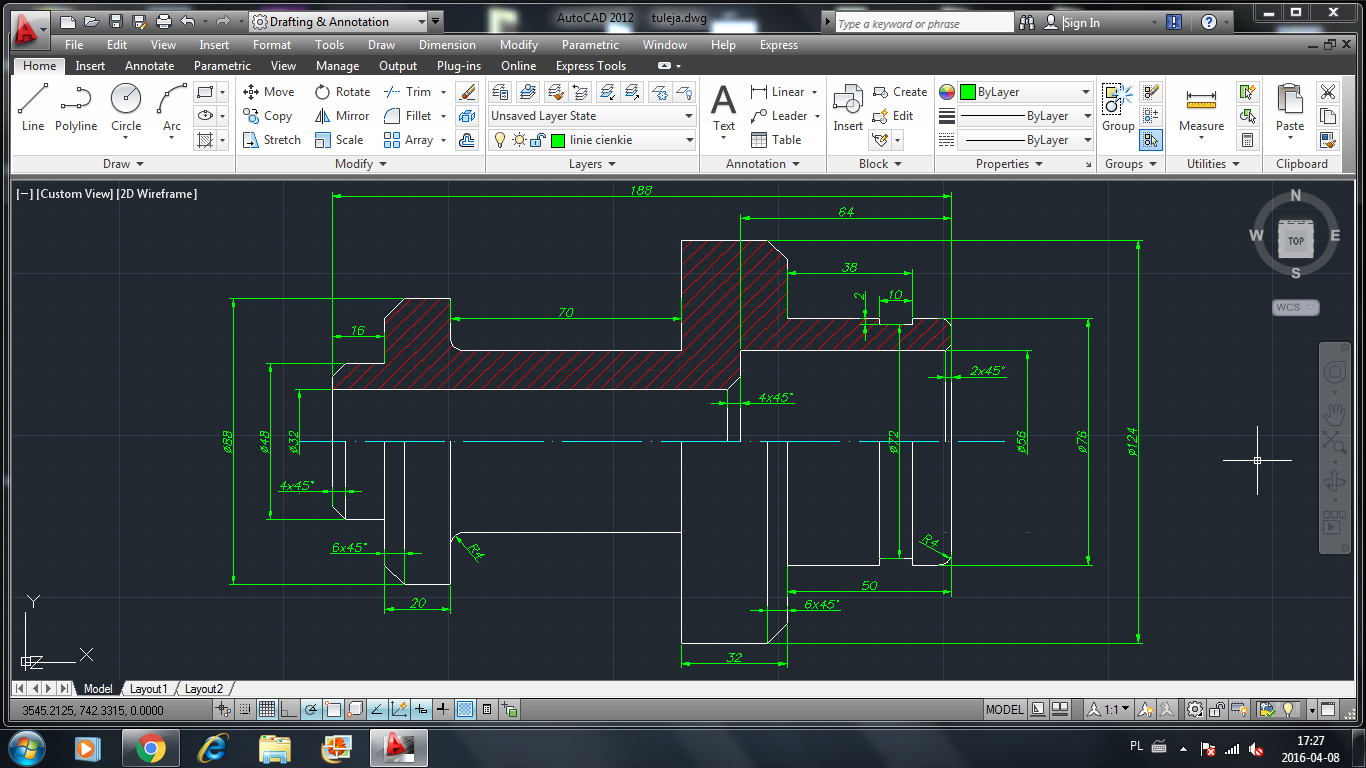
Task: Click the Leader annotation tool
Action: (x=778, y=116)
